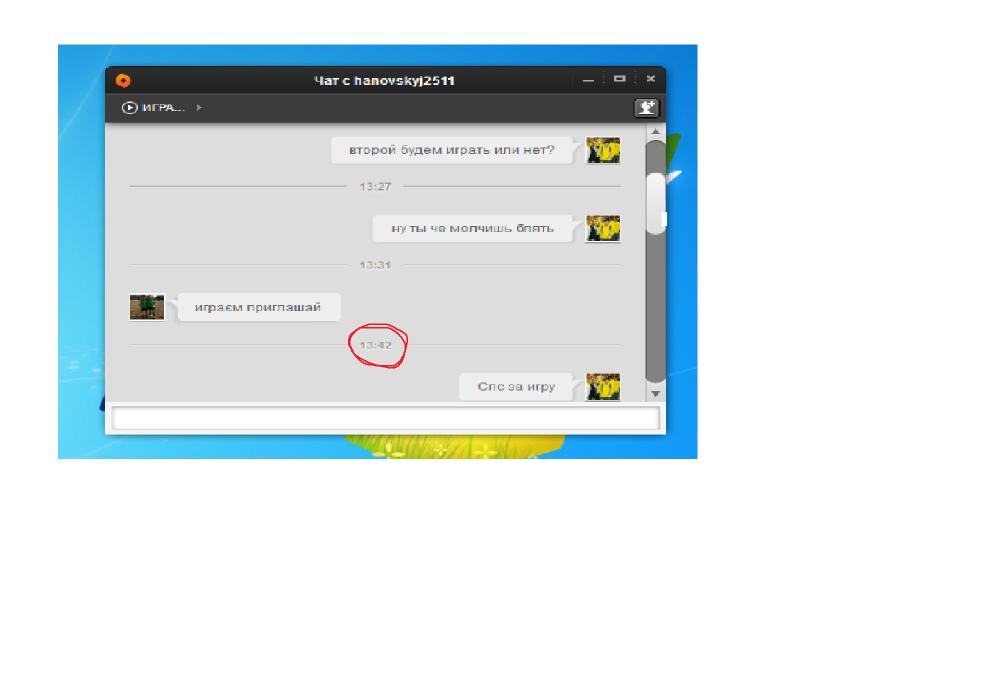Click avatar beside 'ну ты че молчишь' message
Viewport: 1000px width, 700px height.
pyautogui.click(x=603, y=228)
